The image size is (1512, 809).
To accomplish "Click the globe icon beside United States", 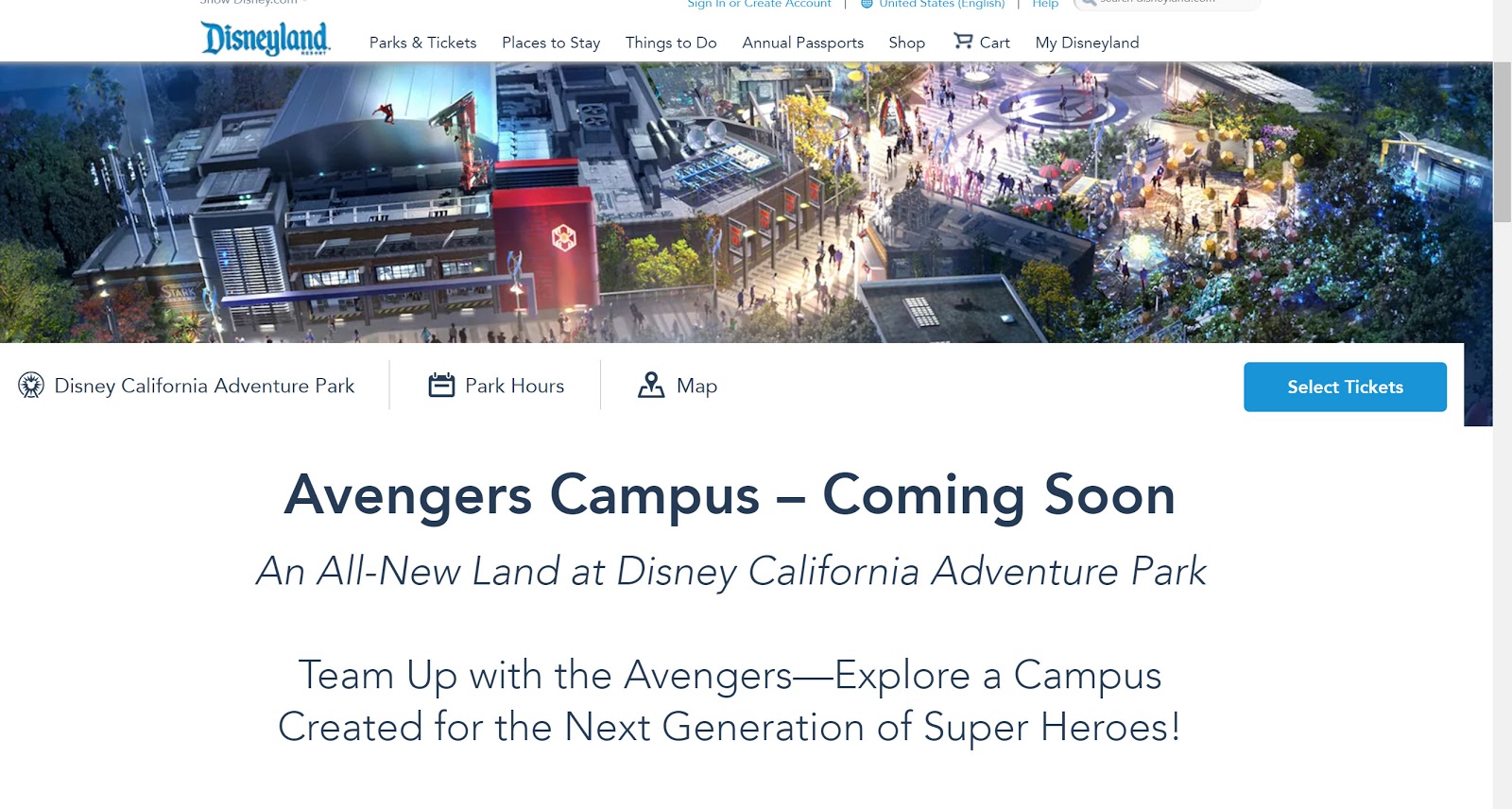I will [x=867, y=4].
